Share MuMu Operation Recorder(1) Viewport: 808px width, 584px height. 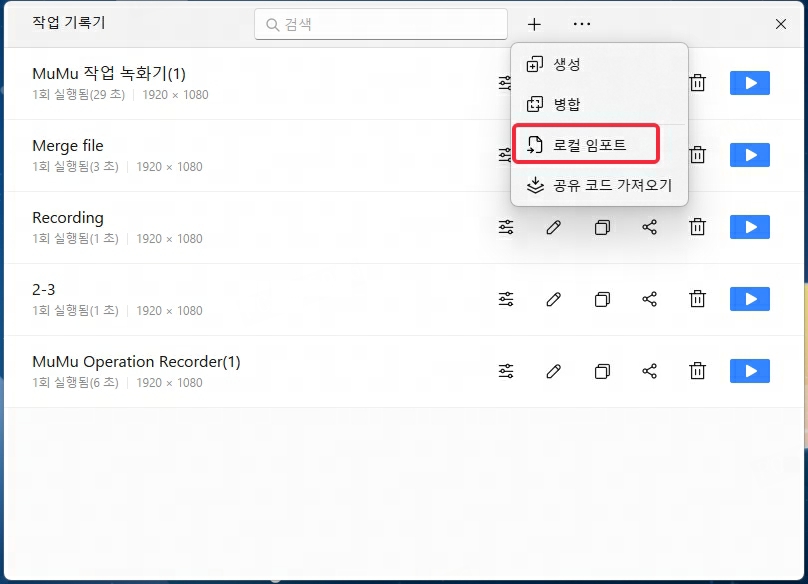click(650, 372)
